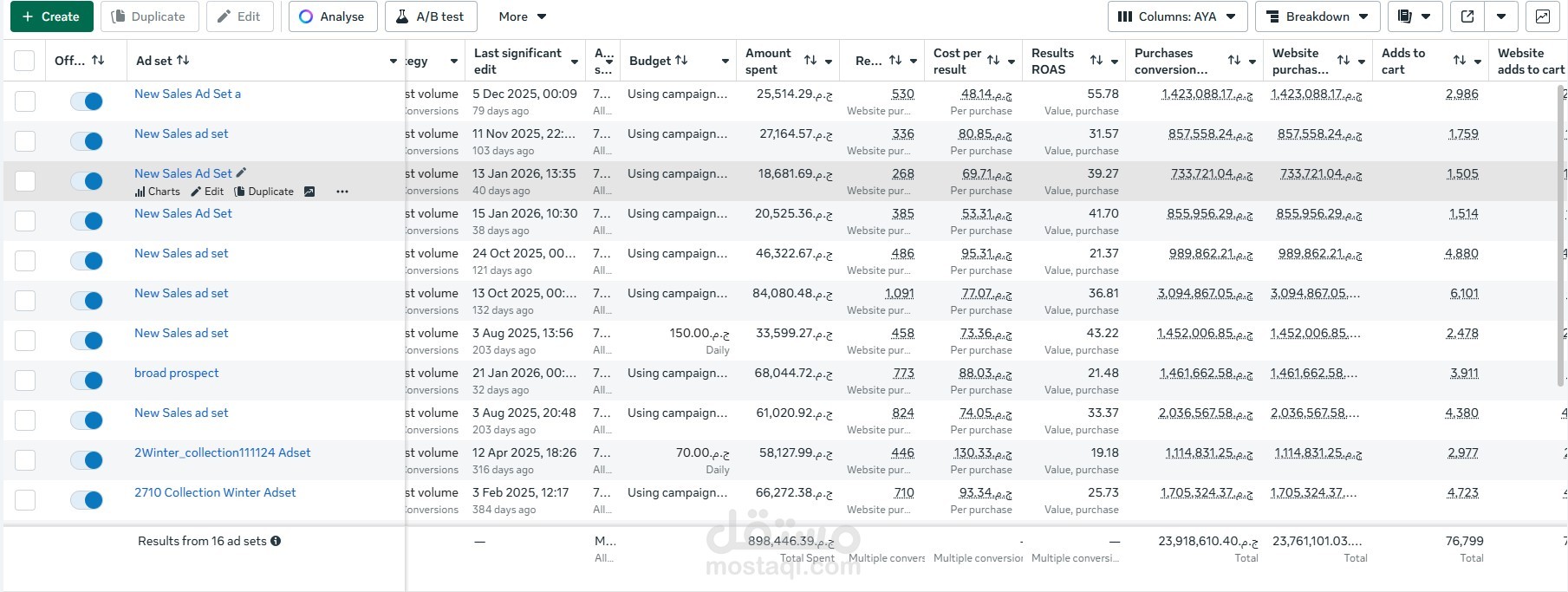The height and width of the screenshot is (592, 1568).
Task: Click the pencil rename icon beside New Sales Ad Set
Action: coord(242,173)
